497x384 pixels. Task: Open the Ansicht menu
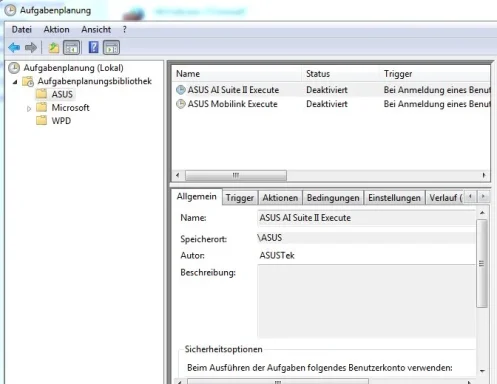point(96,29)
